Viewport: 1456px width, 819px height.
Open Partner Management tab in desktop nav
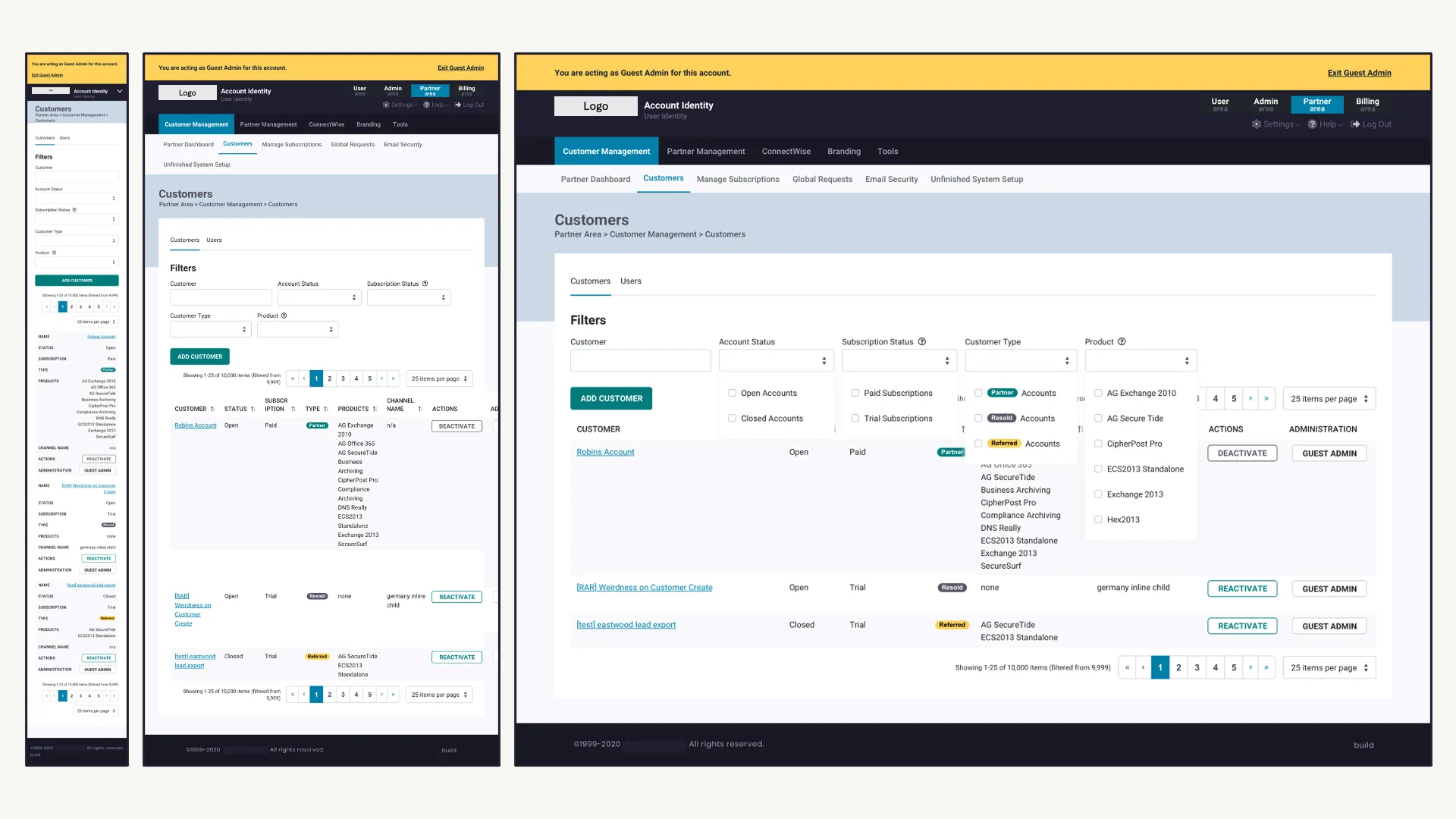point(706,152)
